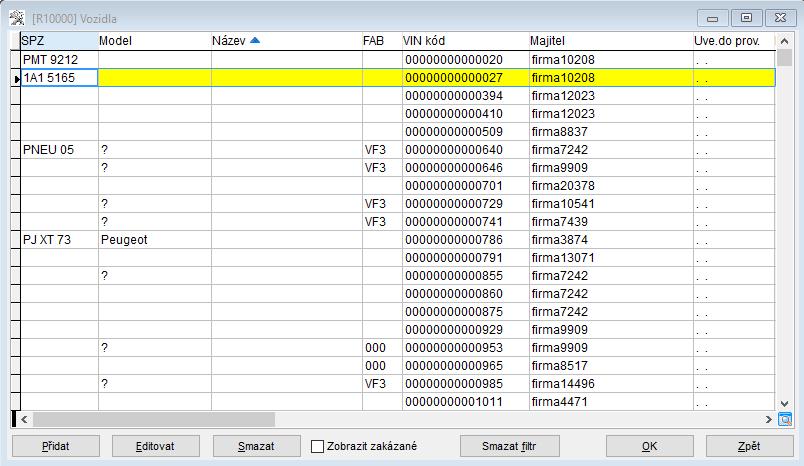Screen dimensions: 804x466
Task: Click the scroll down arrow
Action: point(784,403)
